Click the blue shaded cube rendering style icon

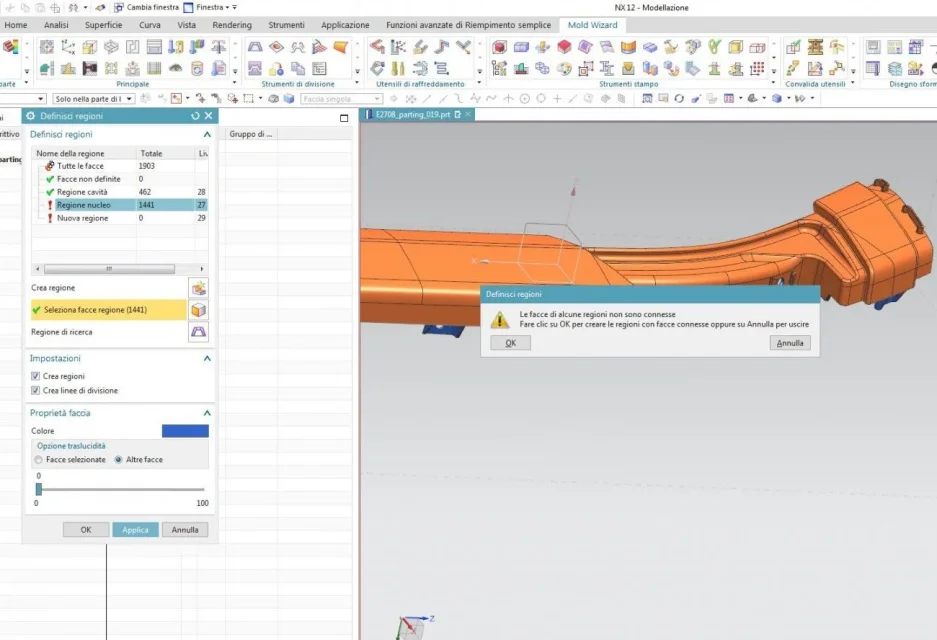(776, 99)
